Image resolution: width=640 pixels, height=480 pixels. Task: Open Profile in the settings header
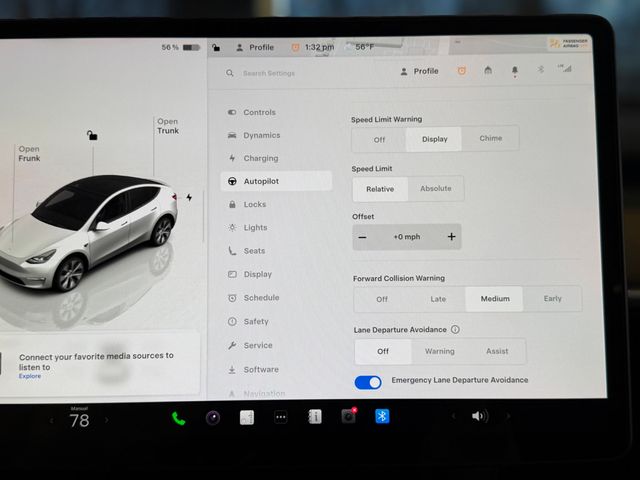pyautogui.click(x=419, y=71)
